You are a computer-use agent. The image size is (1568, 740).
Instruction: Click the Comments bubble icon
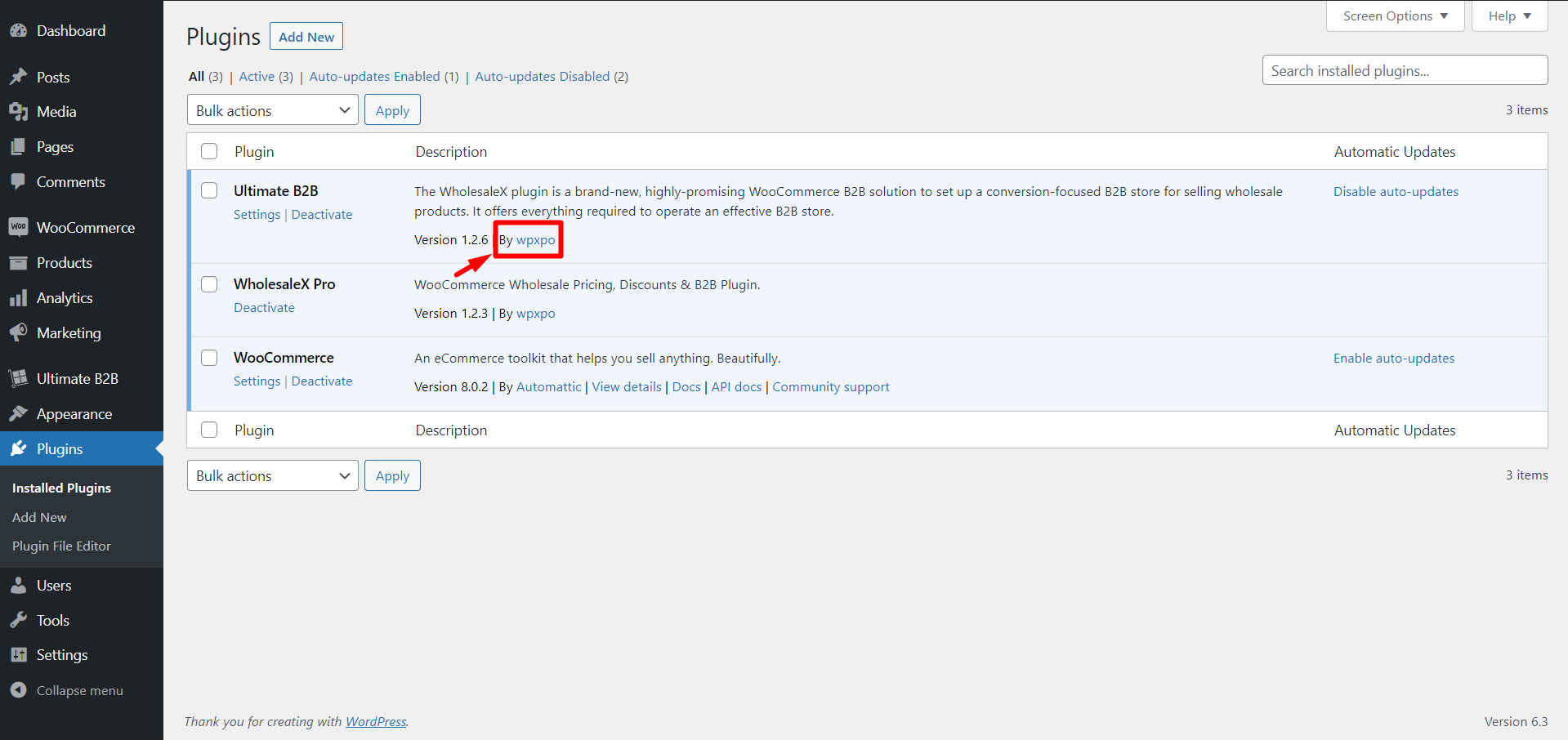pos(18,182)
